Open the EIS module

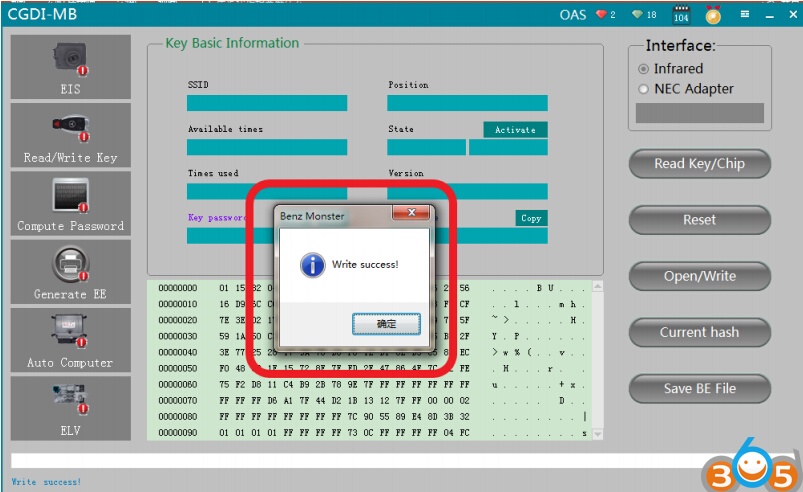click(x=71, y=67)
